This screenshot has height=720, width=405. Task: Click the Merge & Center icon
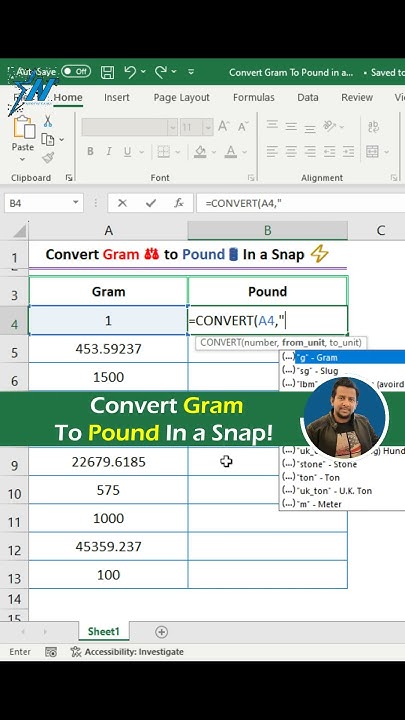click(x=372, y=151)
